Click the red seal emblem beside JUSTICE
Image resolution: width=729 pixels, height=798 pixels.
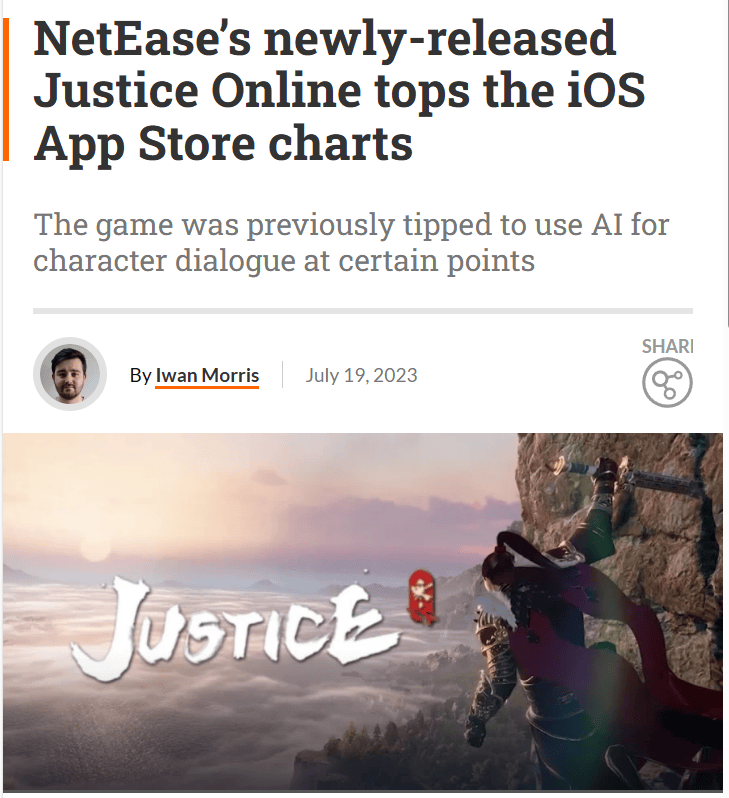click(422, 597)
